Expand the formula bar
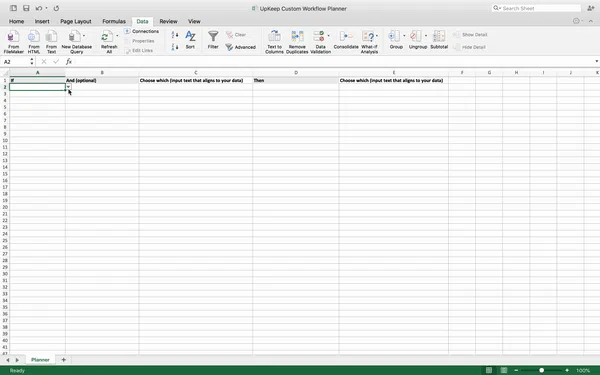Image resolution: width=600 pixels, height=375 pixels. (x=596, y=61)
